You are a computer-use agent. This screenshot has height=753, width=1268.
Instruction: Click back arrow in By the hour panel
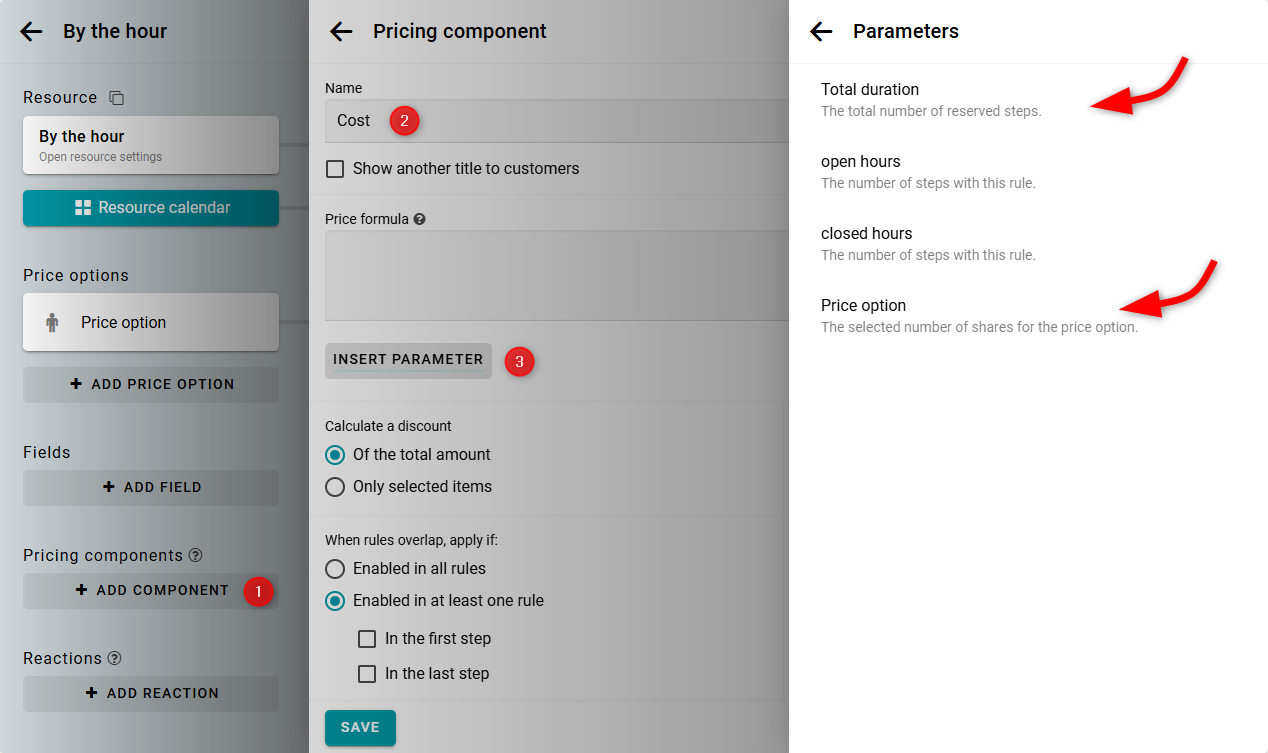[x=31, y=31]
